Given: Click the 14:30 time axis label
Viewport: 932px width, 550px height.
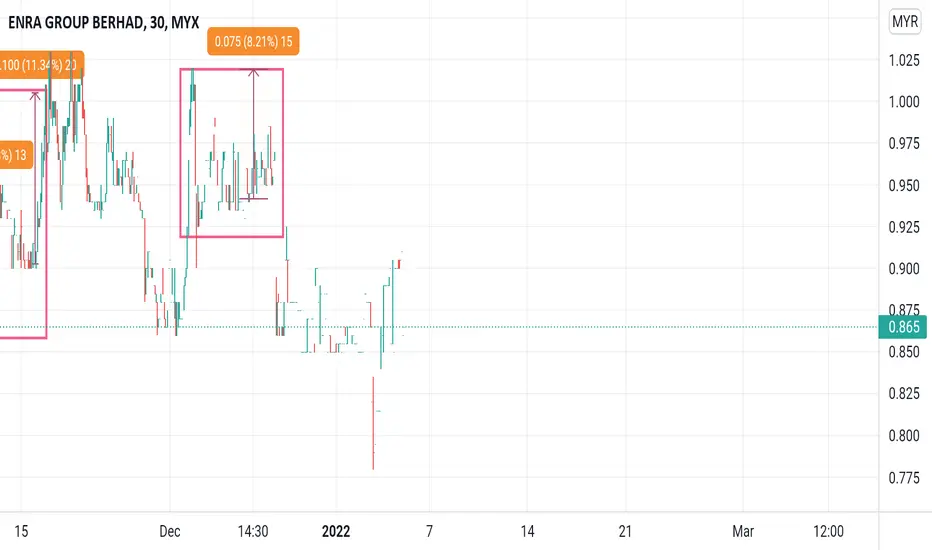Looking at the screenshot, I should [253, 531].
